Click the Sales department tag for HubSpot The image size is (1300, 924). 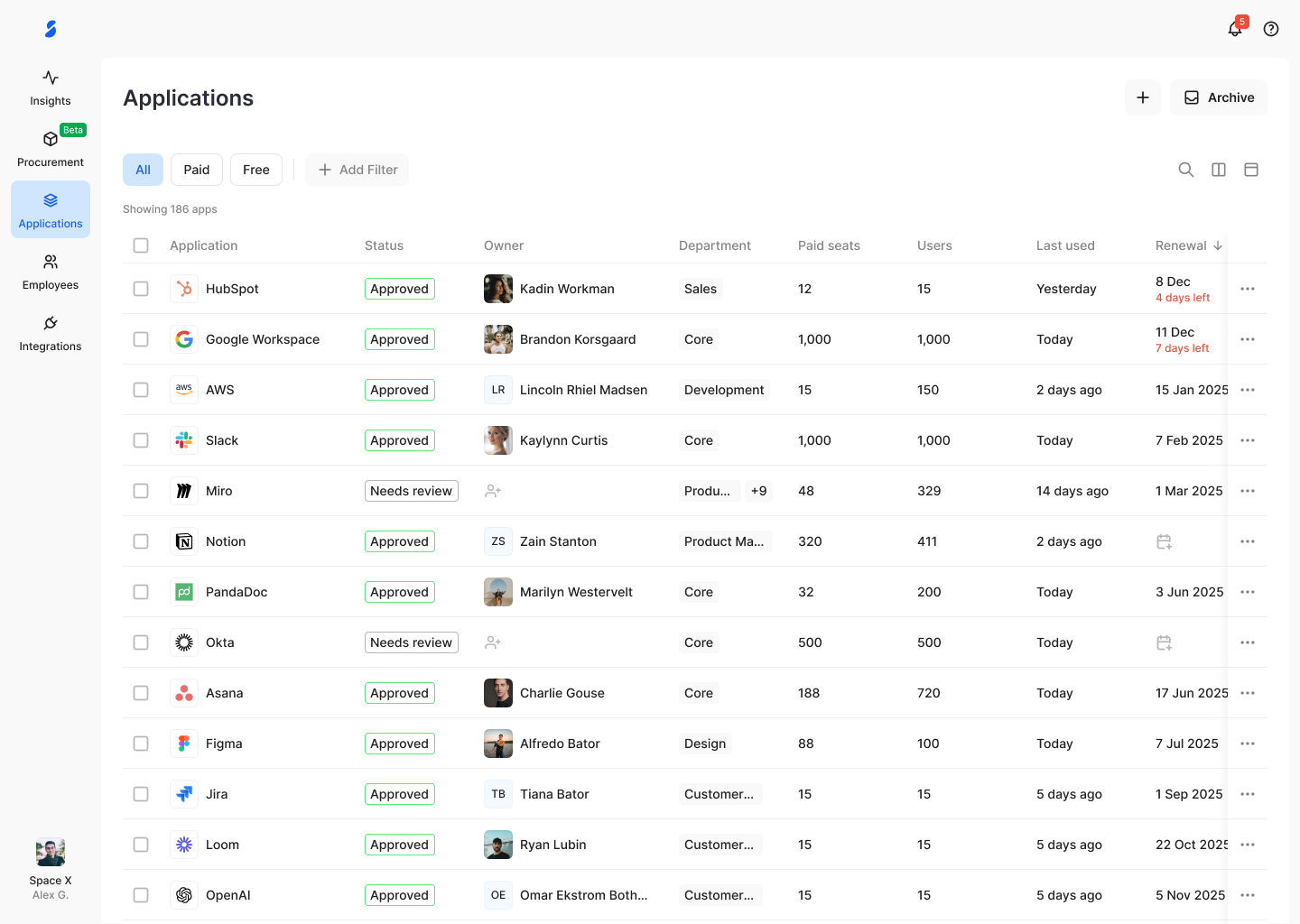(701, 289)
